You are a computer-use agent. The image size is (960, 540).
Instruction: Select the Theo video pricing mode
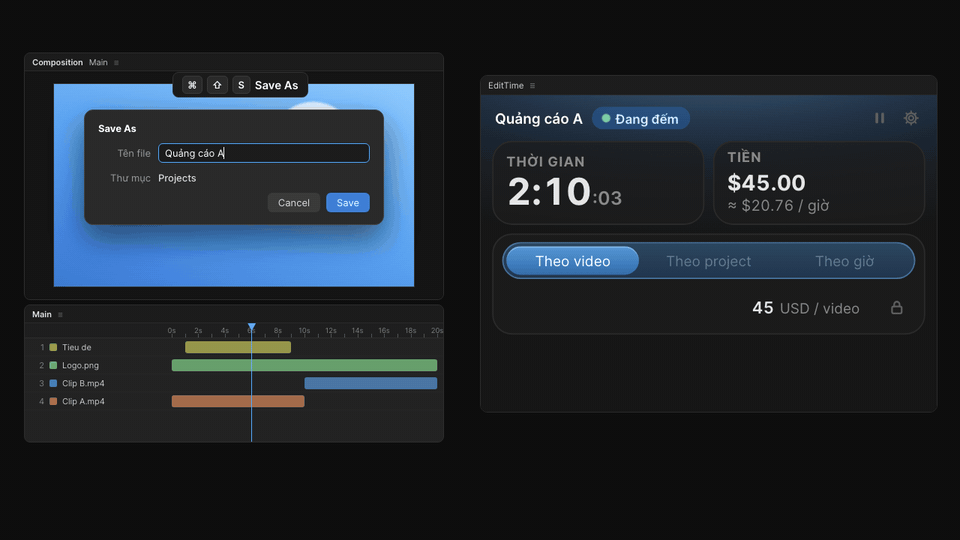[572, 261]
